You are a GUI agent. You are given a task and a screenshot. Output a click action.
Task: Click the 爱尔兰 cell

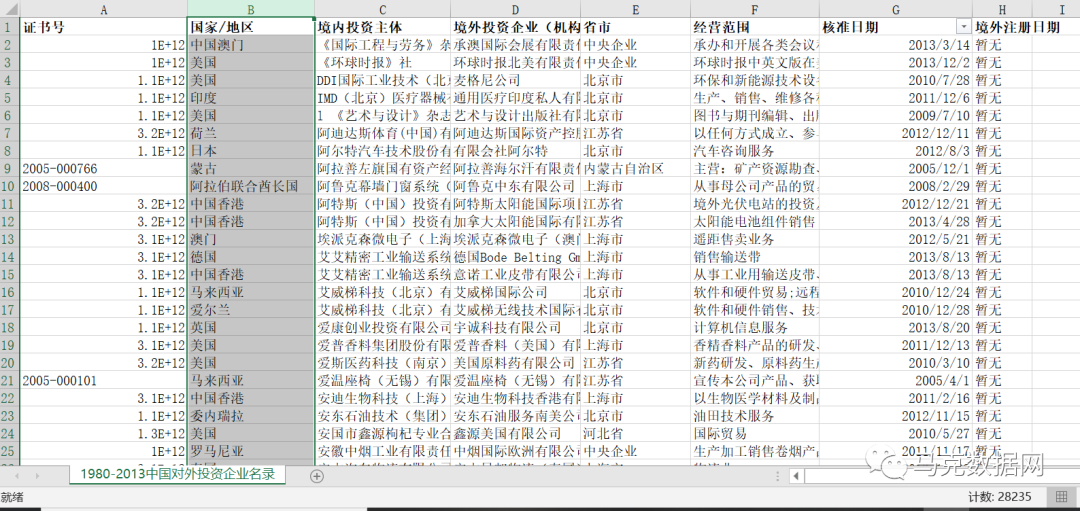(251, 310)
